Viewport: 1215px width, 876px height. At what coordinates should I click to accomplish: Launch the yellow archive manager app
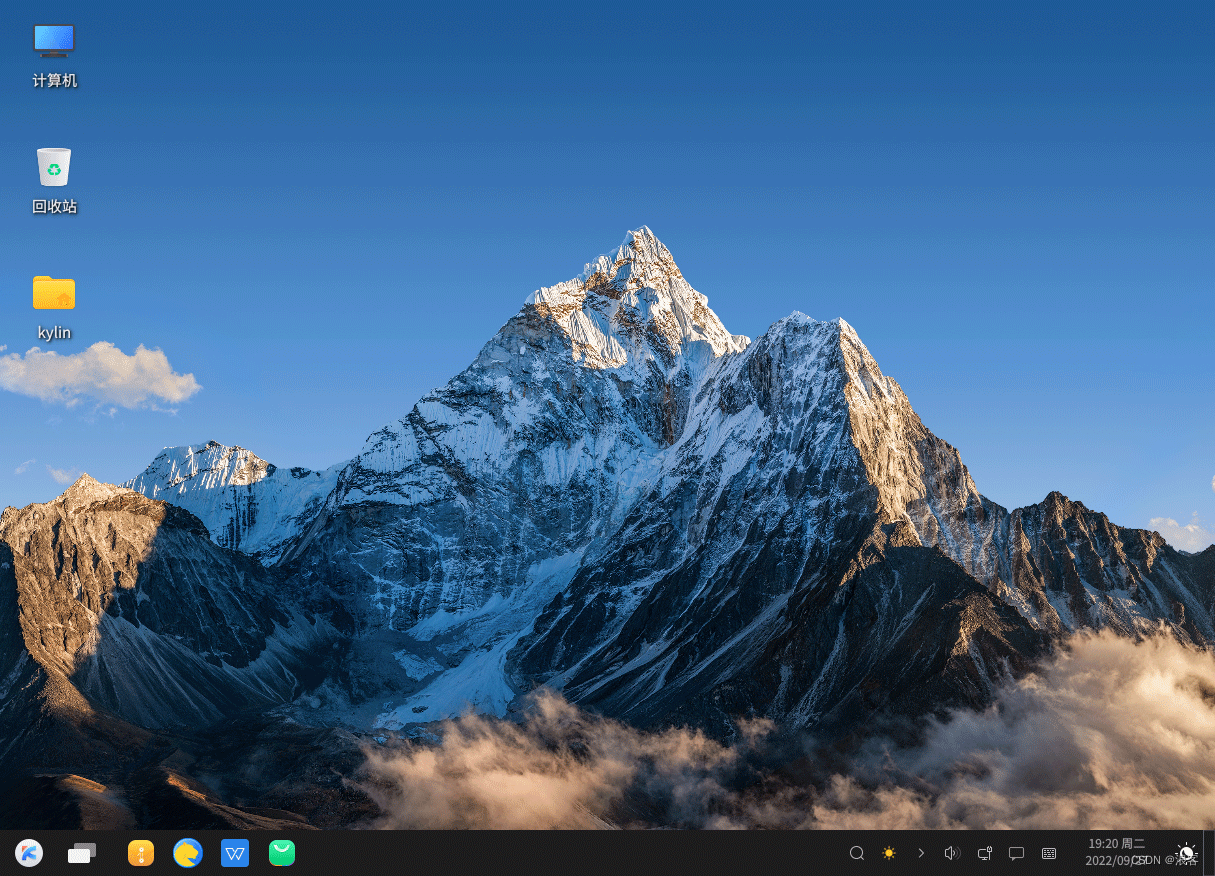point(141,853)
